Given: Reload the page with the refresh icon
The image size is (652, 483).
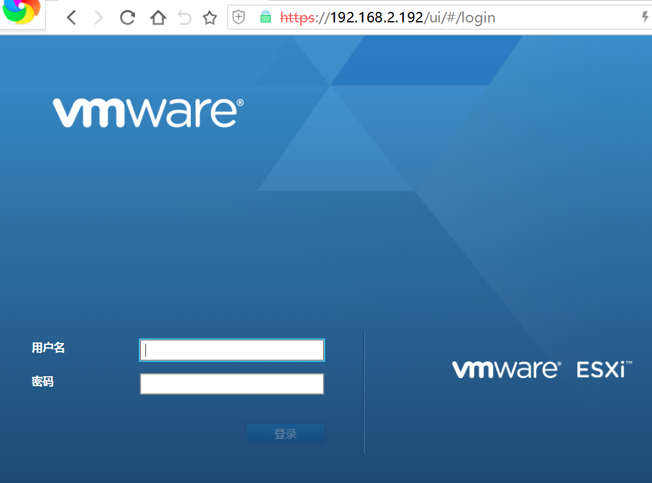Looking at the screenshot, I should (x=127, y=17).
